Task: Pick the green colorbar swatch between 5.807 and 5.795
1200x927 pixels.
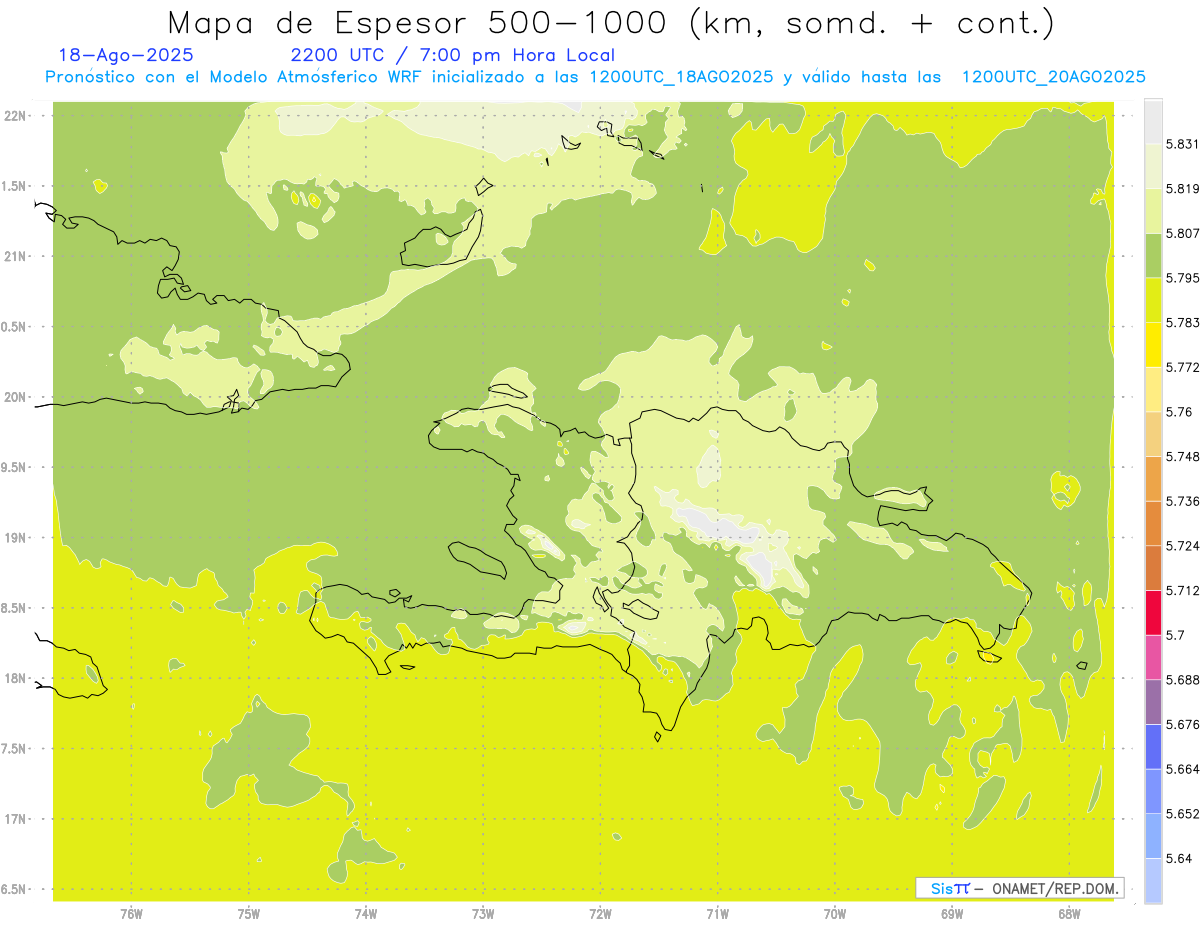Action: [1153, 255]
